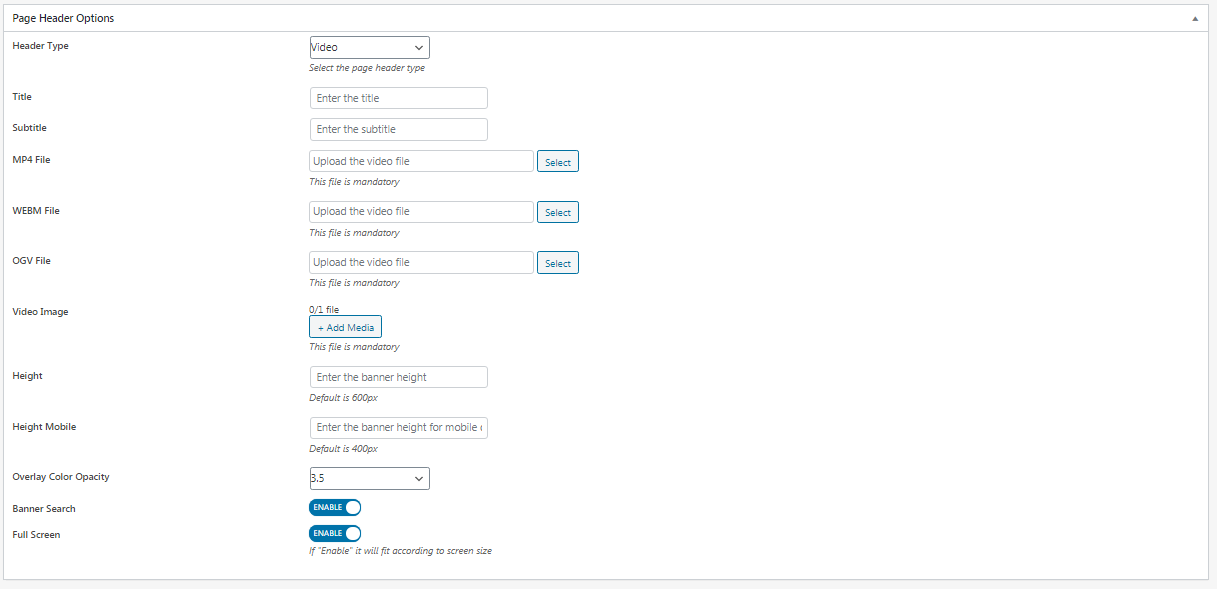Screen dimensions: 1217x589
Task: Collapse the Page Header Options panel arrow
Action: [x=1195, y=18]
